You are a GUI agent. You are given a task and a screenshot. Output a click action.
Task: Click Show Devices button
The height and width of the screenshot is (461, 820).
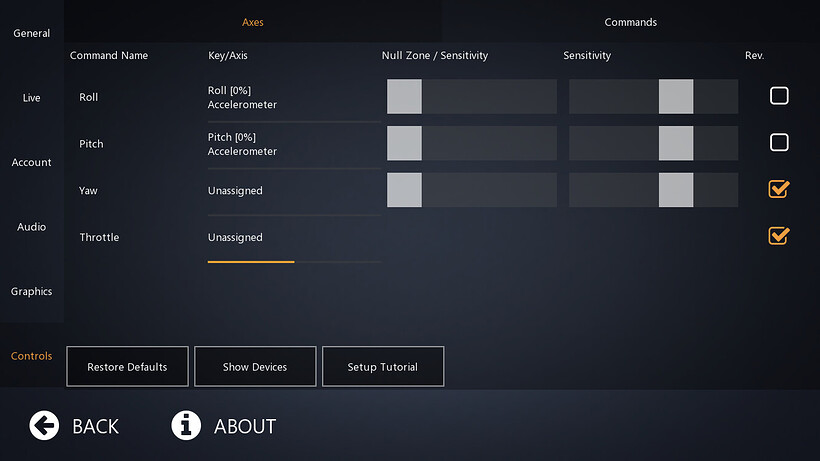pyautogui.click(x=255, y=366)
